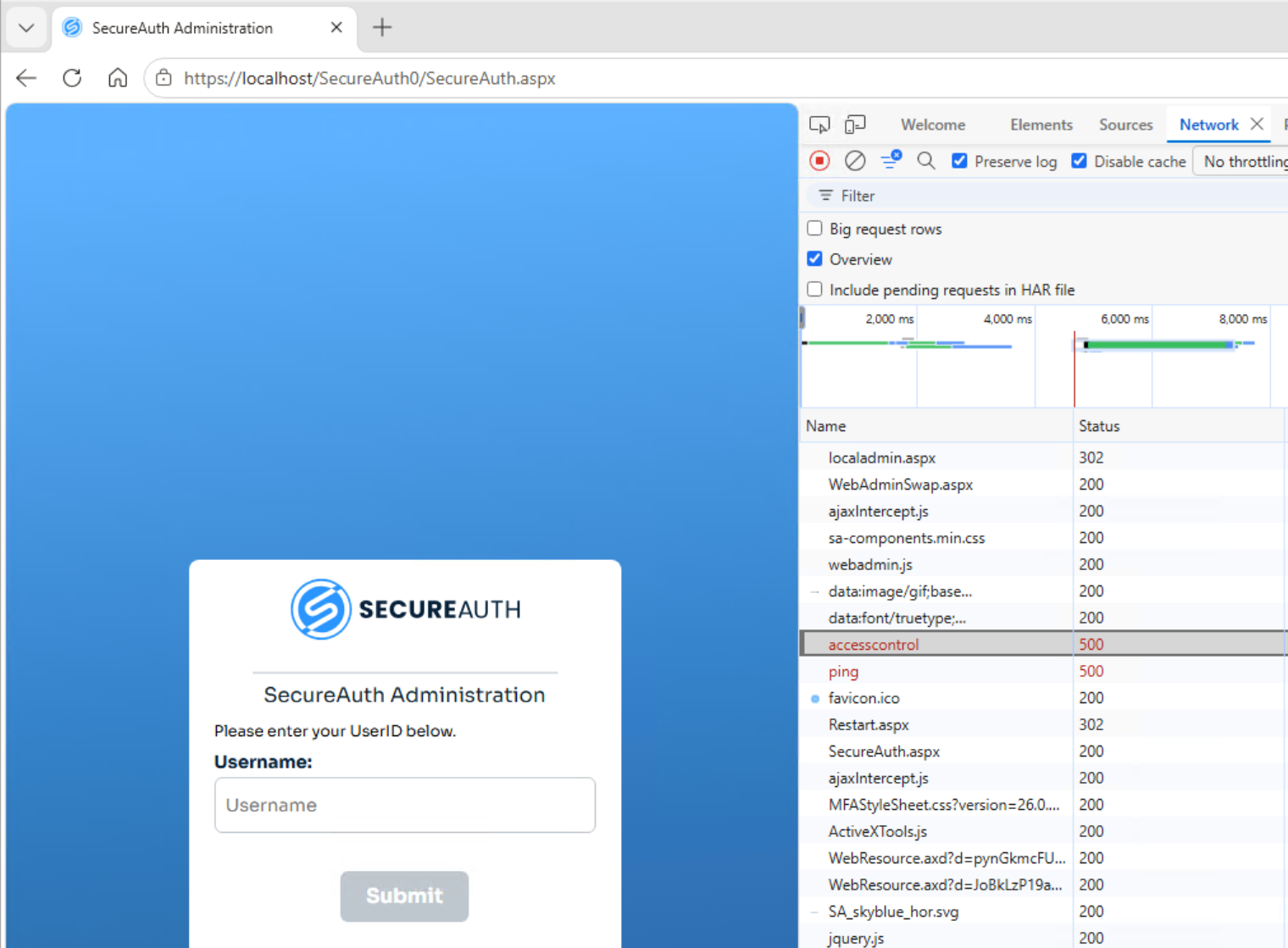Stop recording the network log
This screenshot has width=1288, height=948.
pyautogui.click(x=819, y=161)
